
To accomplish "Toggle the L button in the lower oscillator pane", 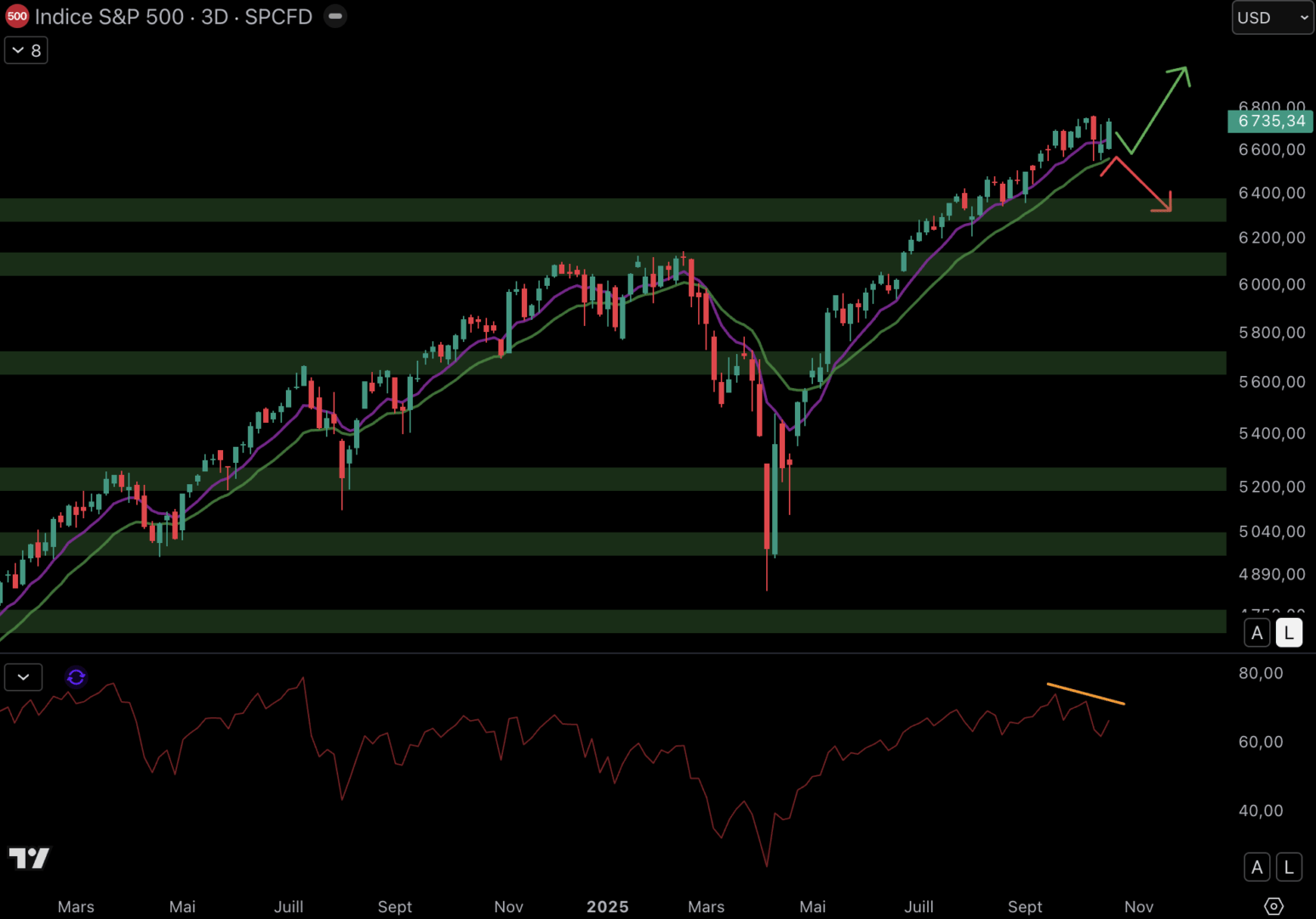I will pos(1289,867).
